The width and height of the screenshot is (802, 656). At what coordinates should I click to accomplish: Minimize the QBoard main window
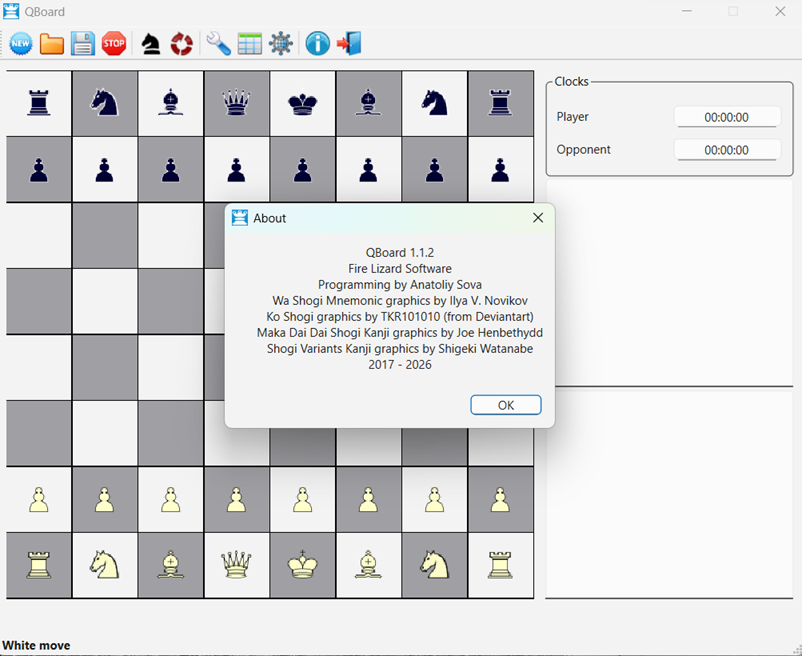[686, 11]
